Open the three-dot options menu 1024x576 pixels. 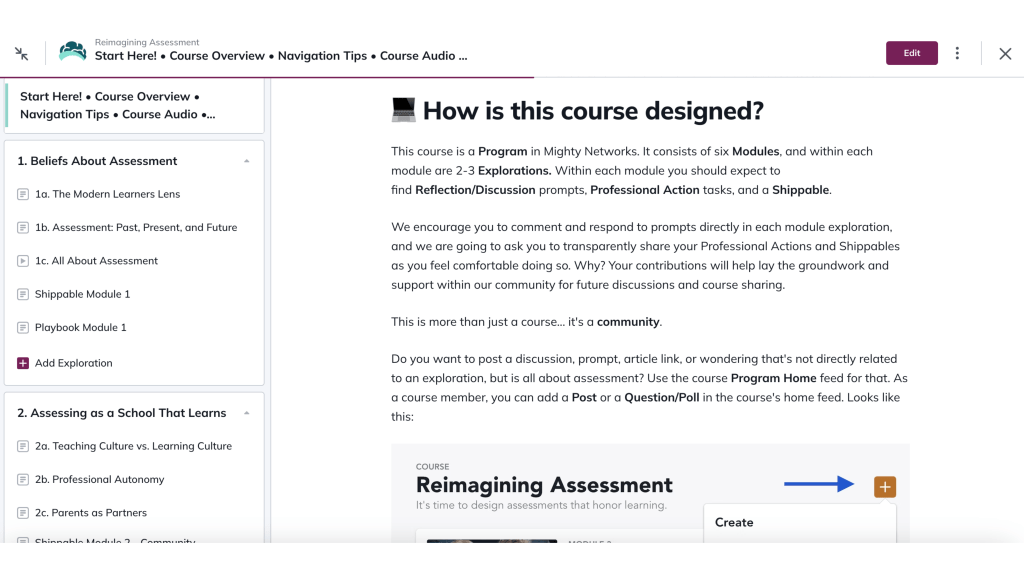pyautogui.click(x=959, y=53)
